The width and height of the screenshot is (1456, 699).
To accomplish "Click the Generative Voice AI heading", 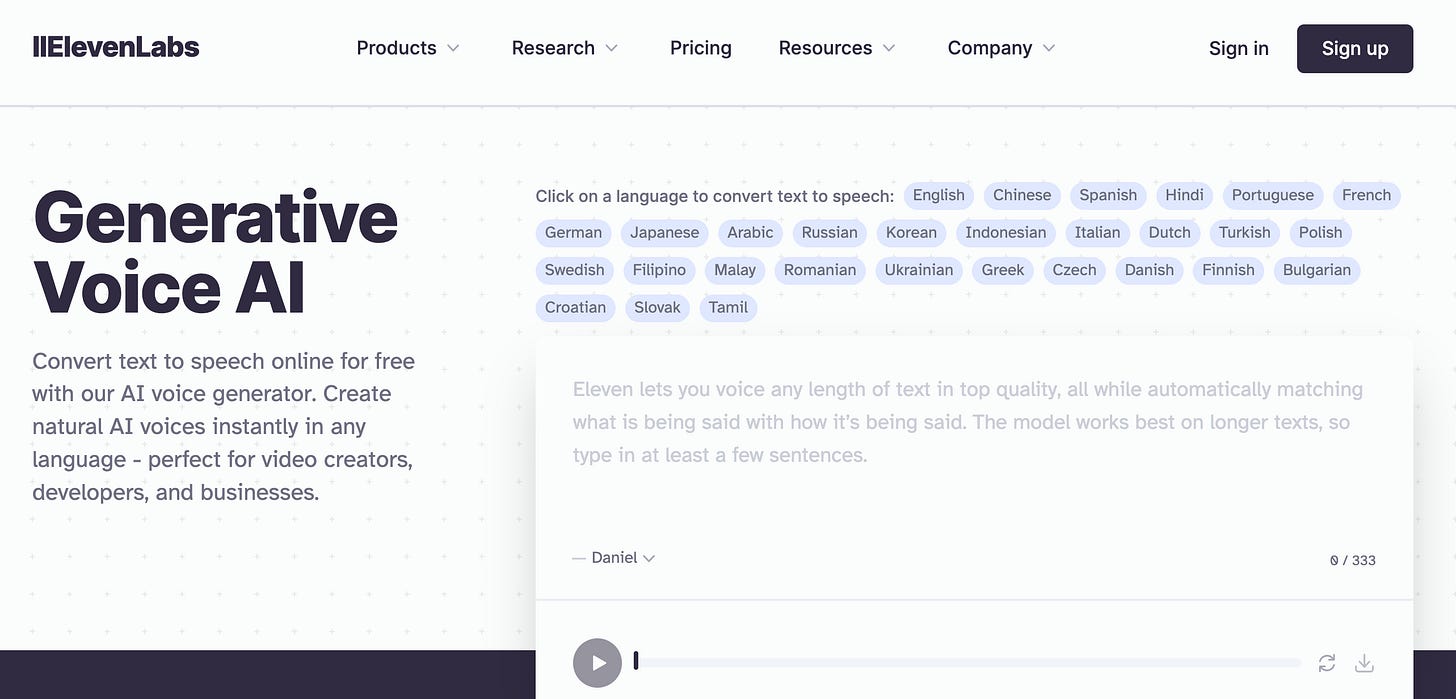I will [x=216, y=253].
